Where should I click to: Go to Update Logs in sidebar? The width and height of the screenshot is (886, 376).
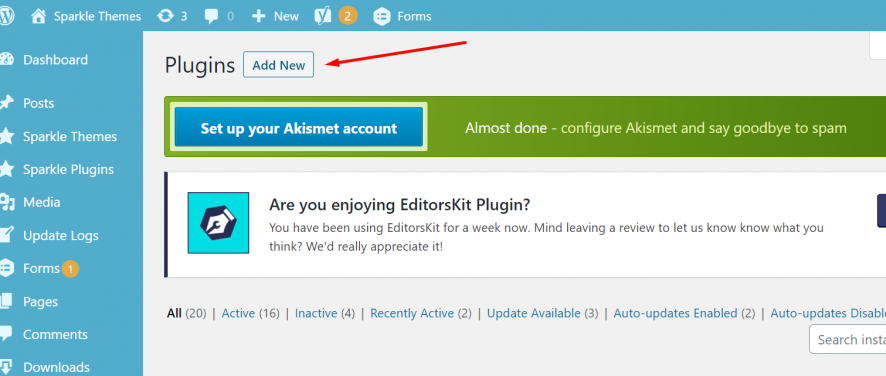(60, 236)
